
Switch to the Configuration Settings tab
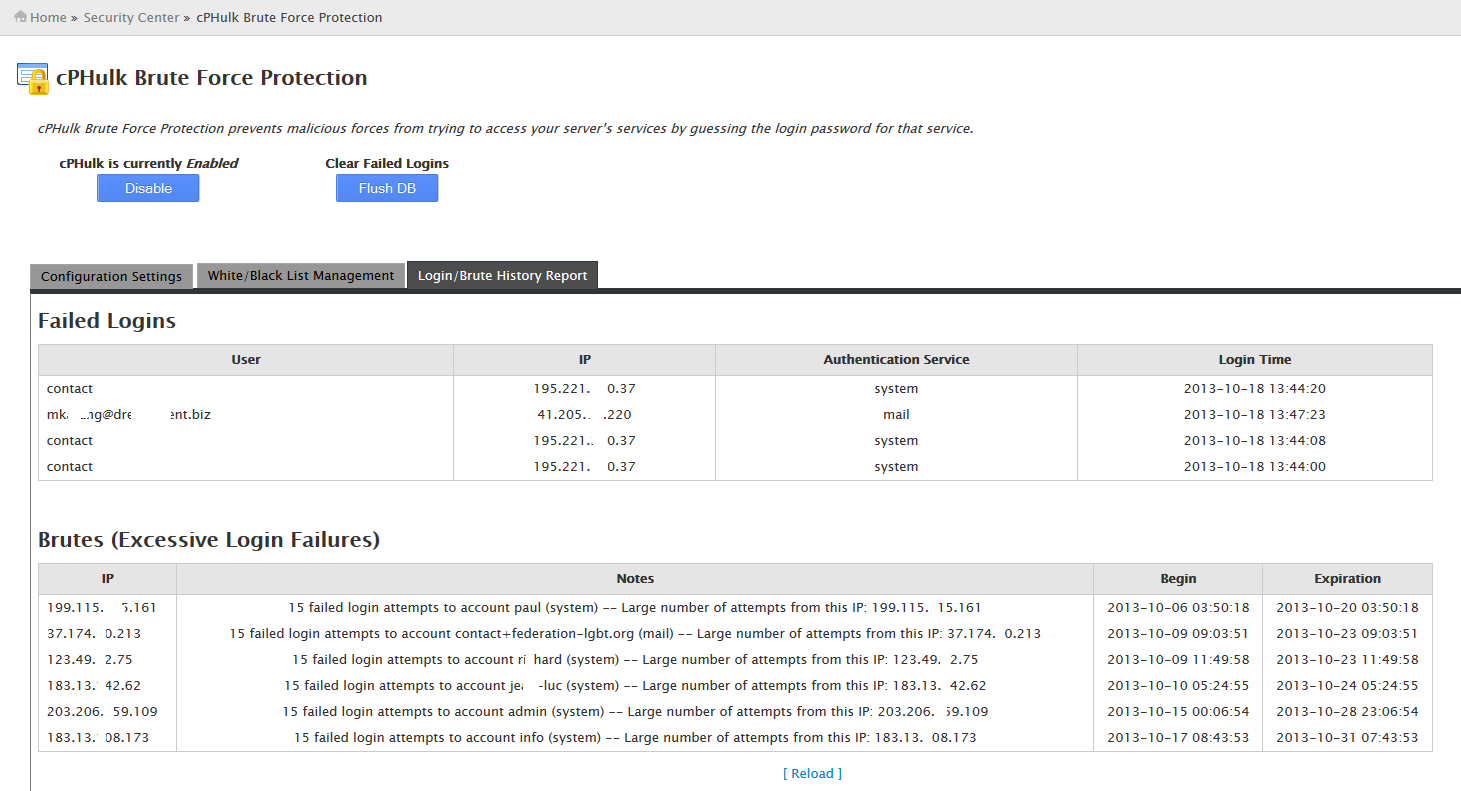tap(111, 276)
